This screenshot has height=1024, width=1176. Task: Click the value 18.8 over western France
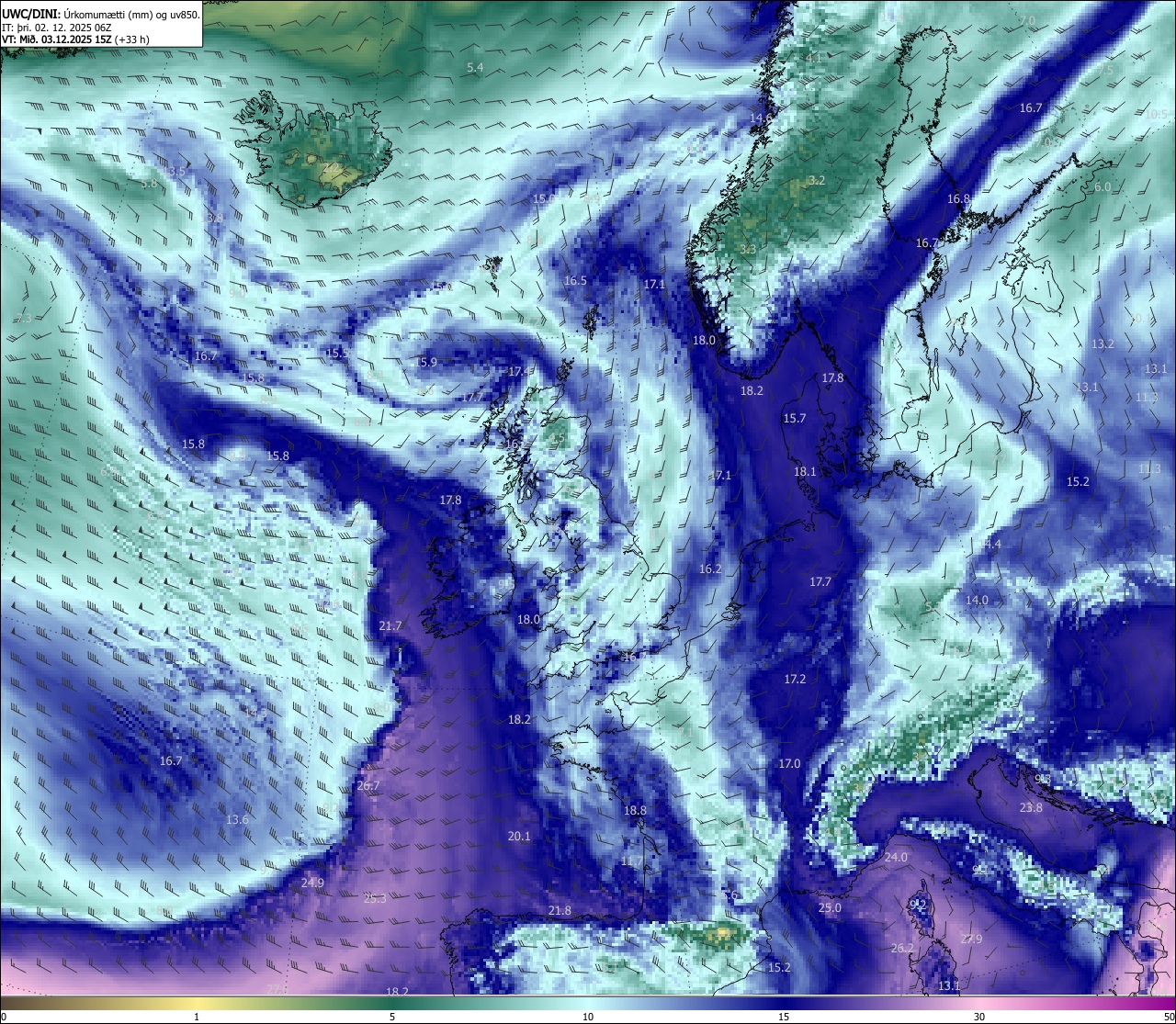point(635,811)
